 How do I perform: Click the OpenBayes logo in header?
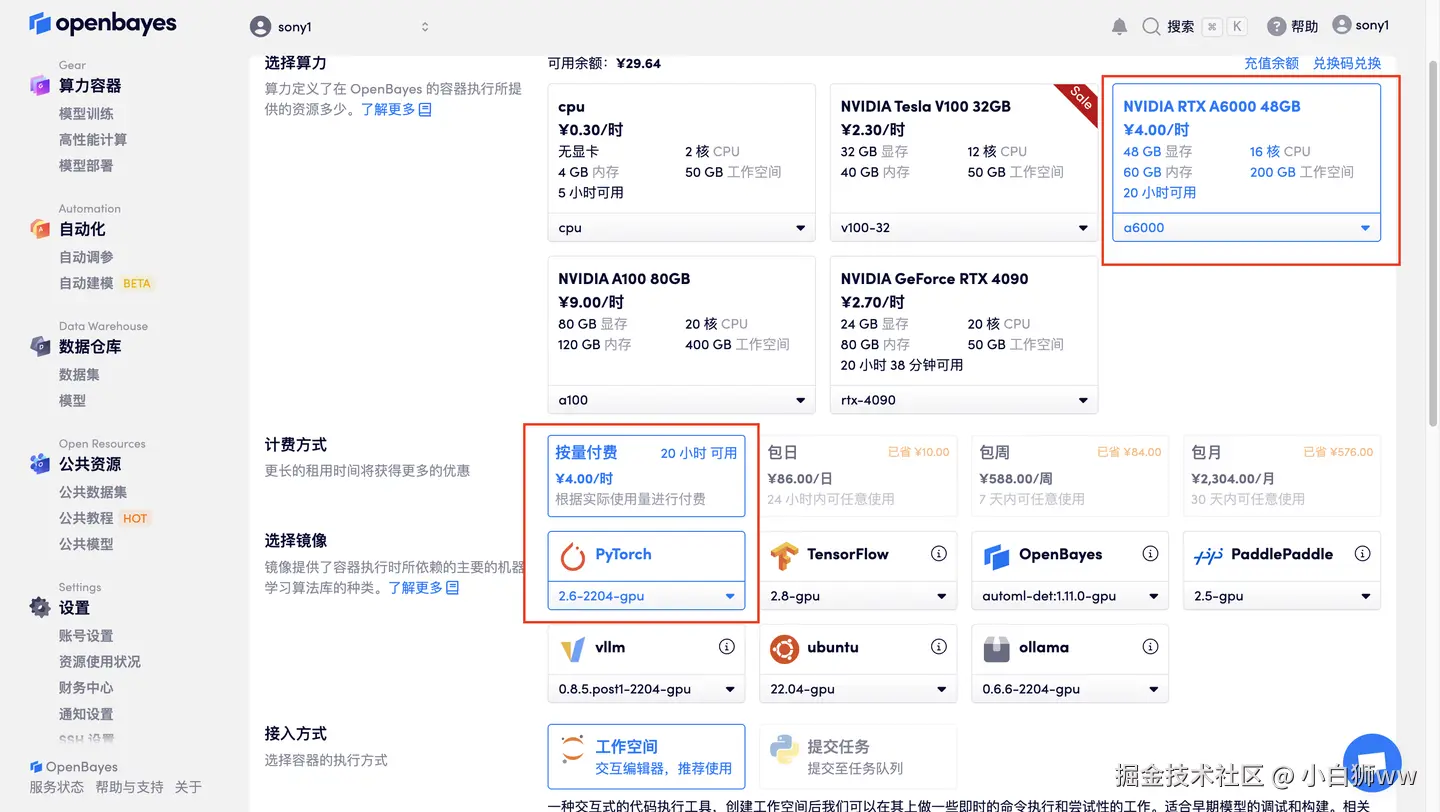click(103, 24)
